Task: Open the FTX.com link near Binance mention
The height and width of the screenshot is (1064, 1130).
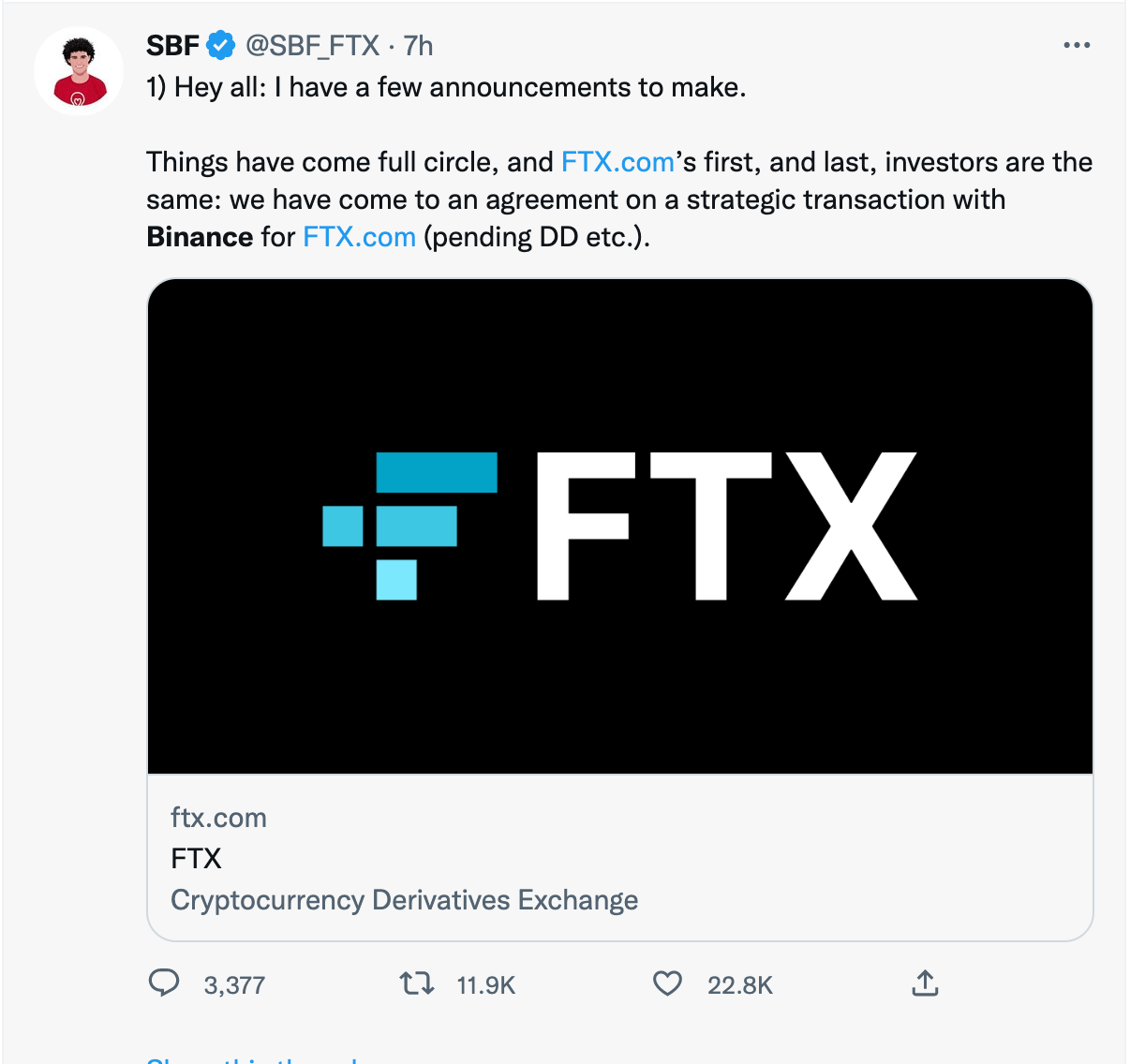Action: (359, 236)
